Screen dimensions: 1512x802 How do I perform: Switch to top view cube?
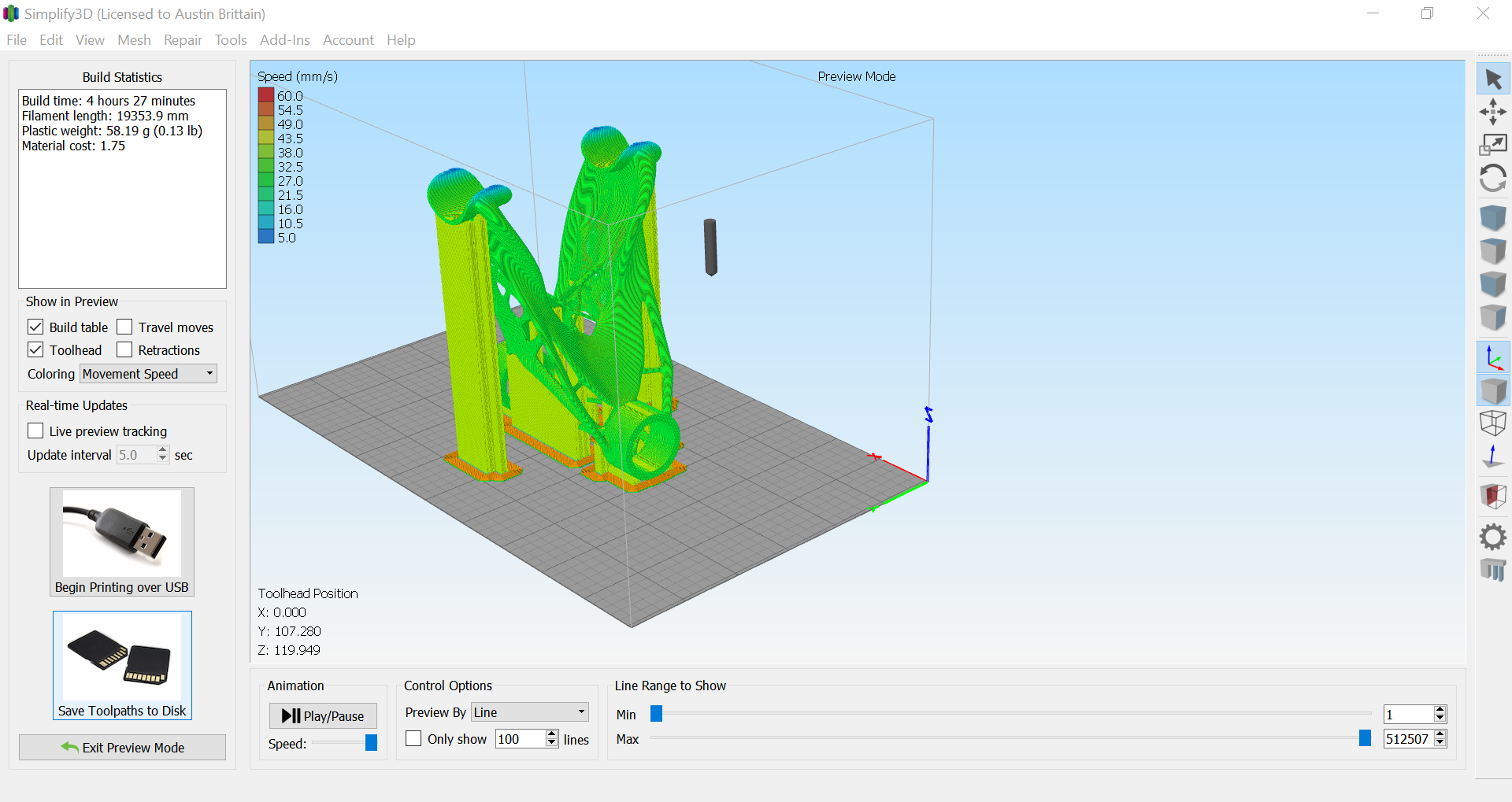[x=1493, y=251]
